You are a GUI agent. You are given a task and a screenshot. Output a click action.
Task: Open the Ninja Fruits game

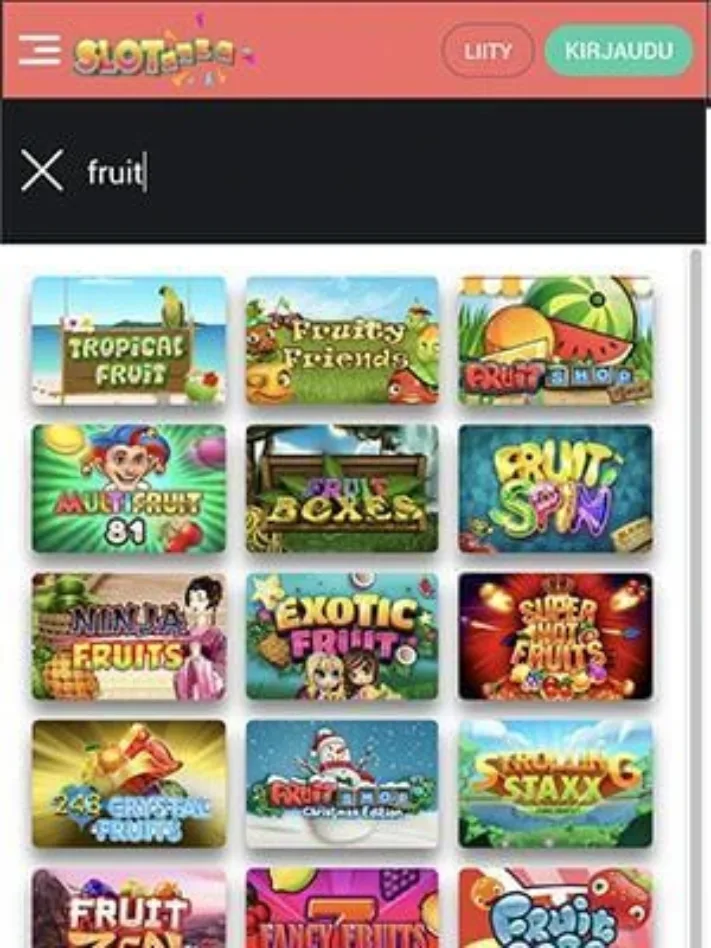[x=129, y=637]
